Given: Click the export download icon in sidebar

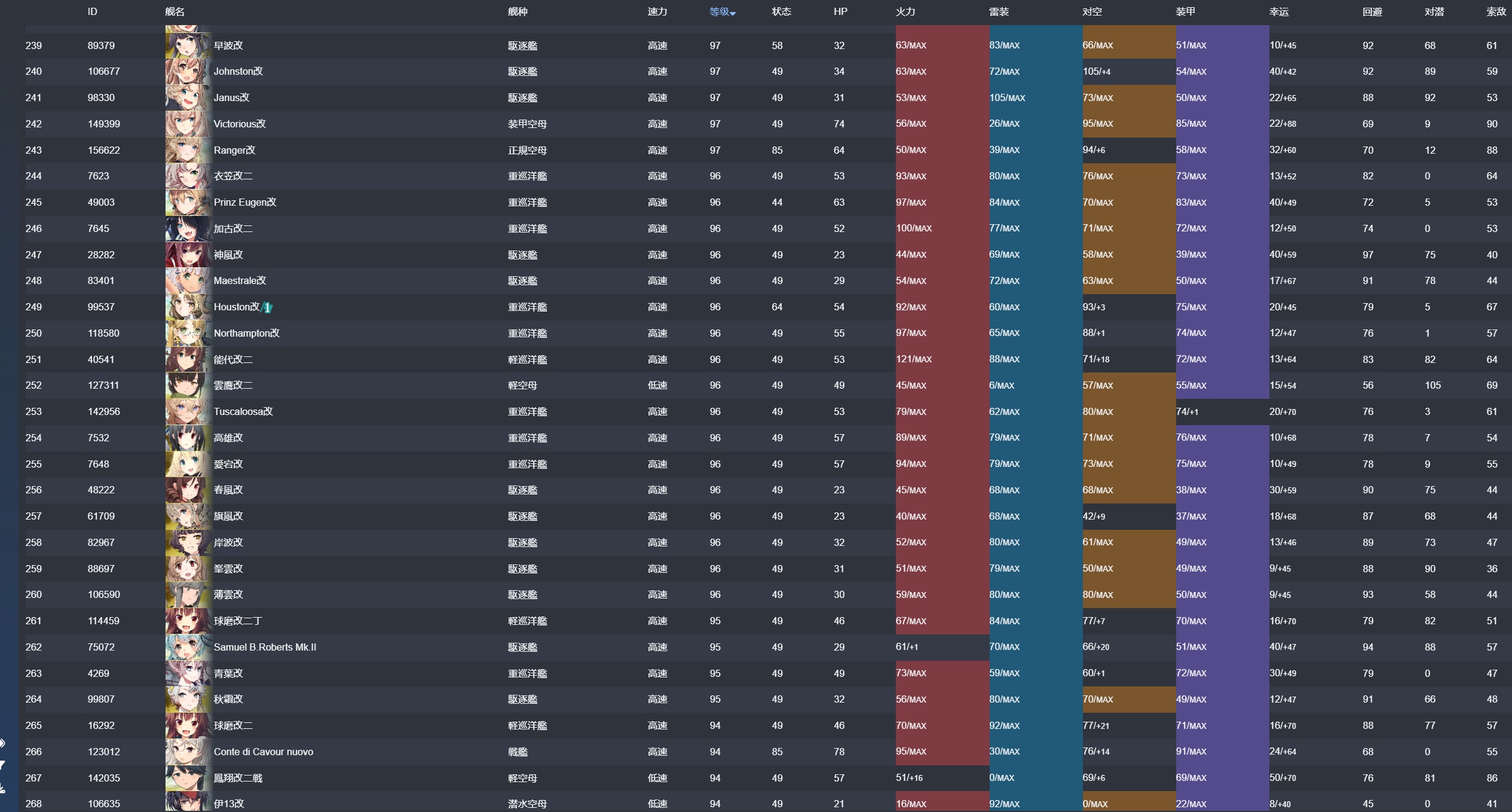Looking at the screenshot, I should click(2, 789).
